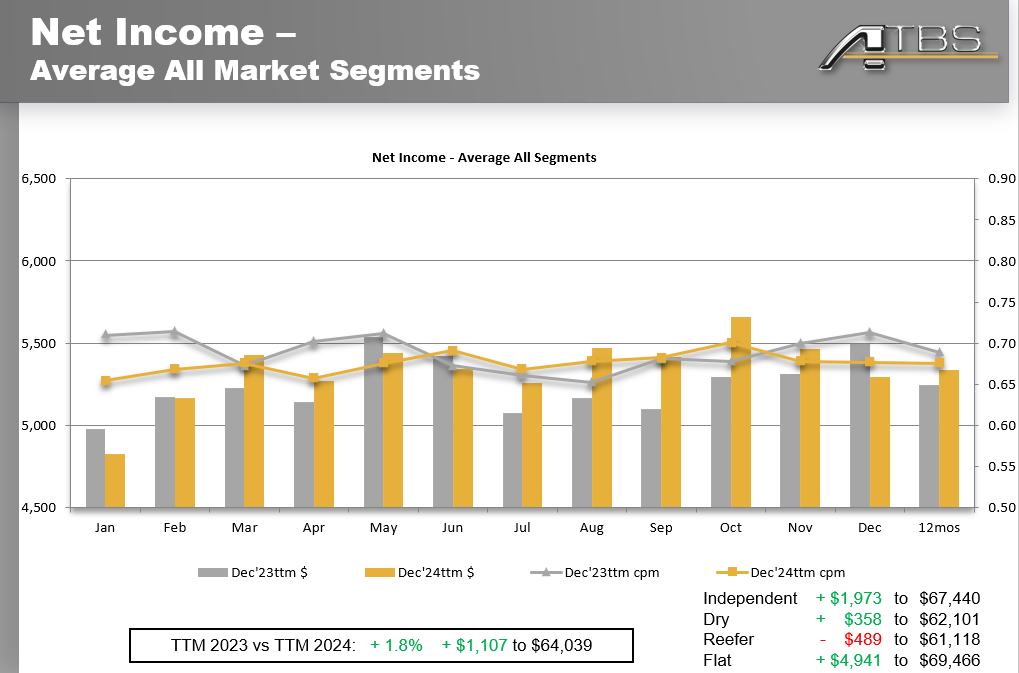1019x673 pixels.
Task: Expand the Independent segment row
Action: click(x=752, y=598)
